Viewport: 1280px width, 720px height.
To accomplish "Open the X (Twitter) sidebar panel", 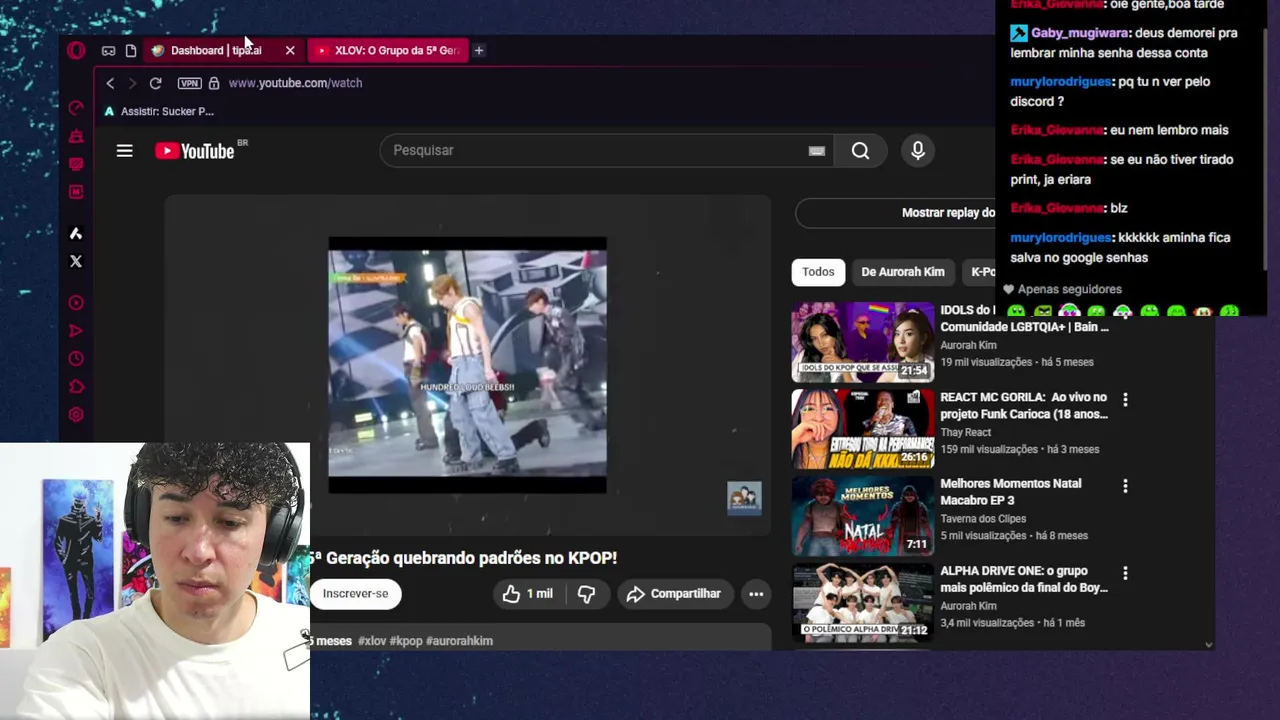I will (76, 261).
